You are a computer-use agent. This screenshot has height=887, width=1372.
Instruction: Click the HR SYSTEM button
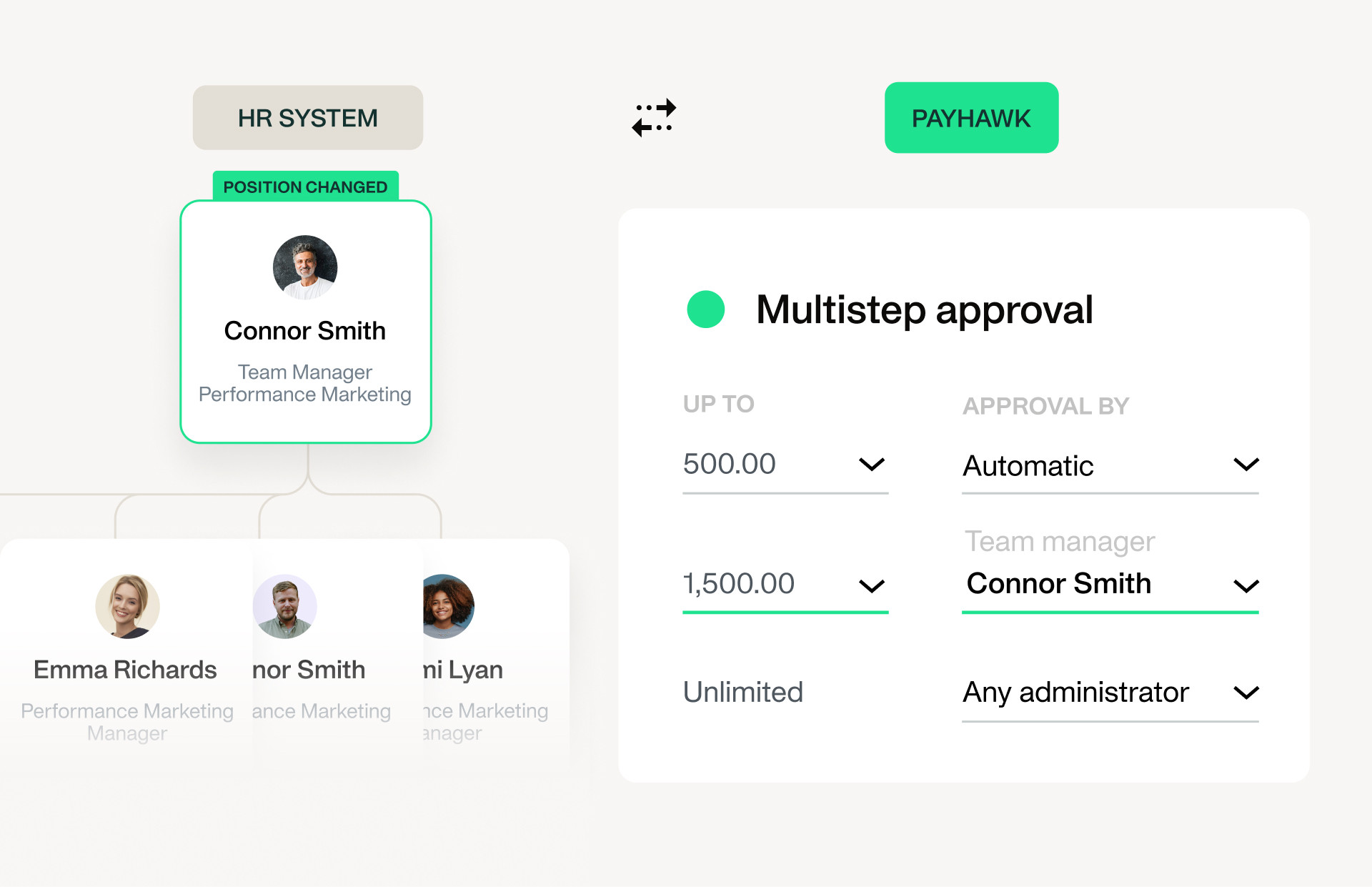click(x=308, y=118)
